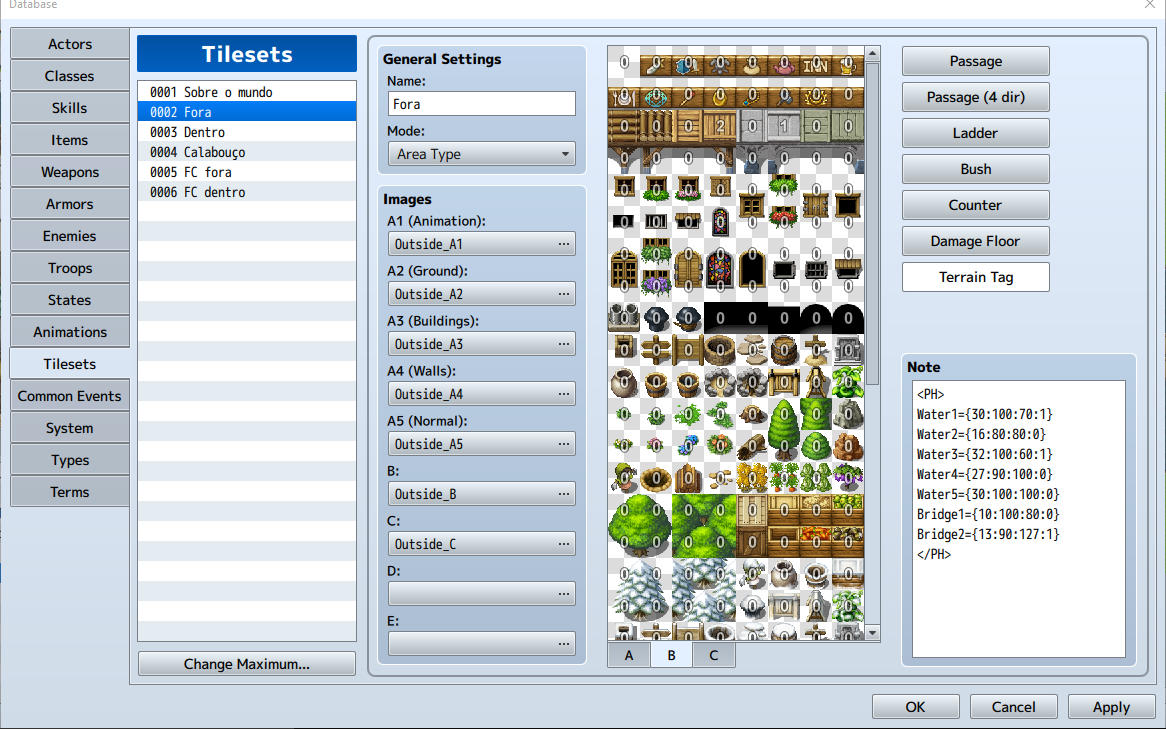
Task: Select Damage Floor mode
Action: pos(976,241)
